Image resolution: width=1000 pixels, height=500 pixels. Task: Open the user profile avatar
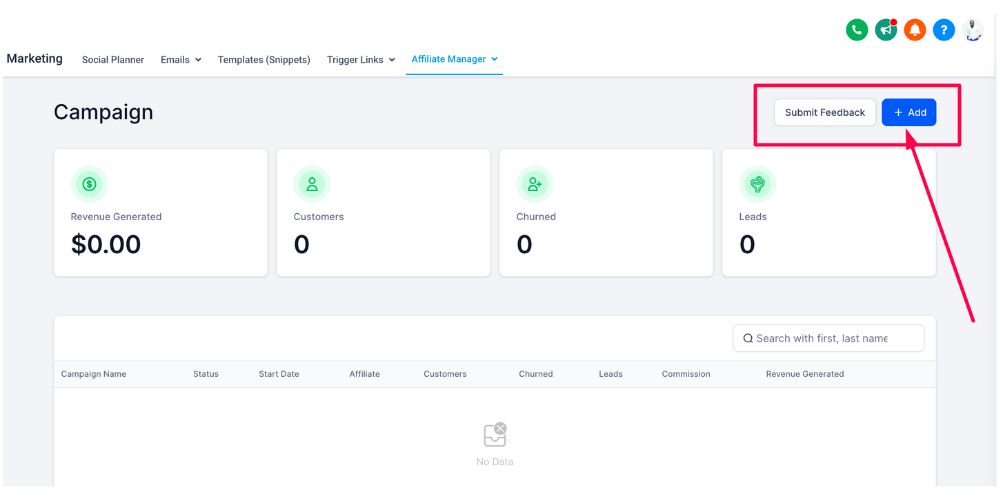pyautogui.click(x=973, y=30)
